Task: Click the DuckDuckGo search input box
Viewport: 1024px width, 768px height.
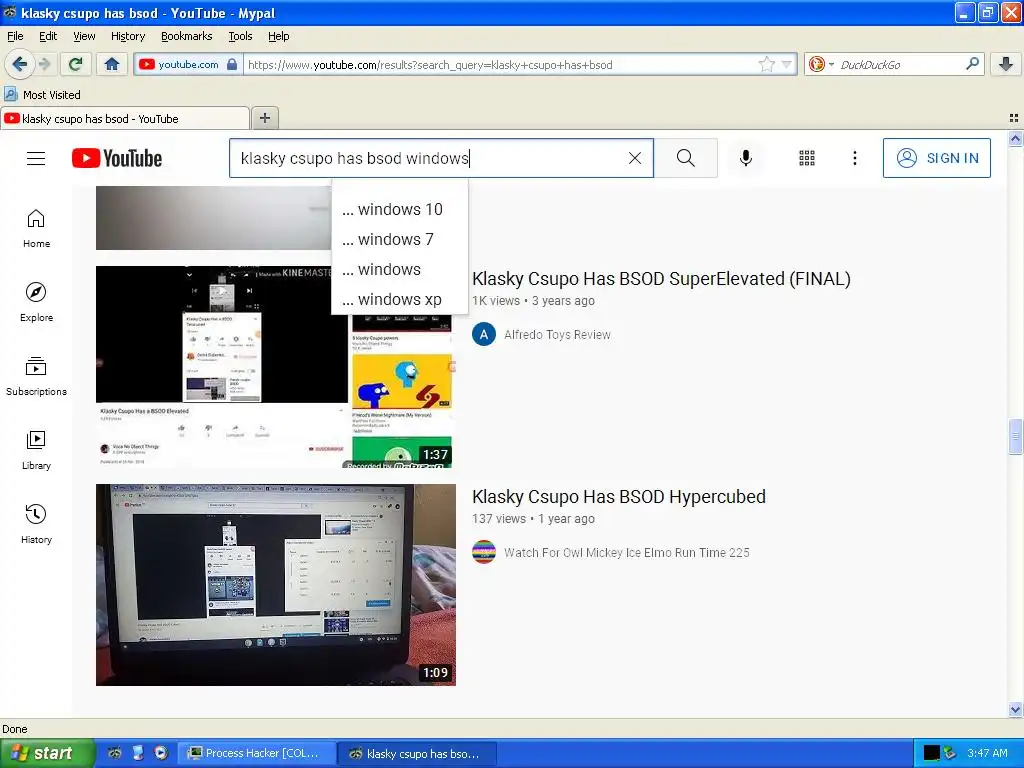Action: [x=900, y=65]
